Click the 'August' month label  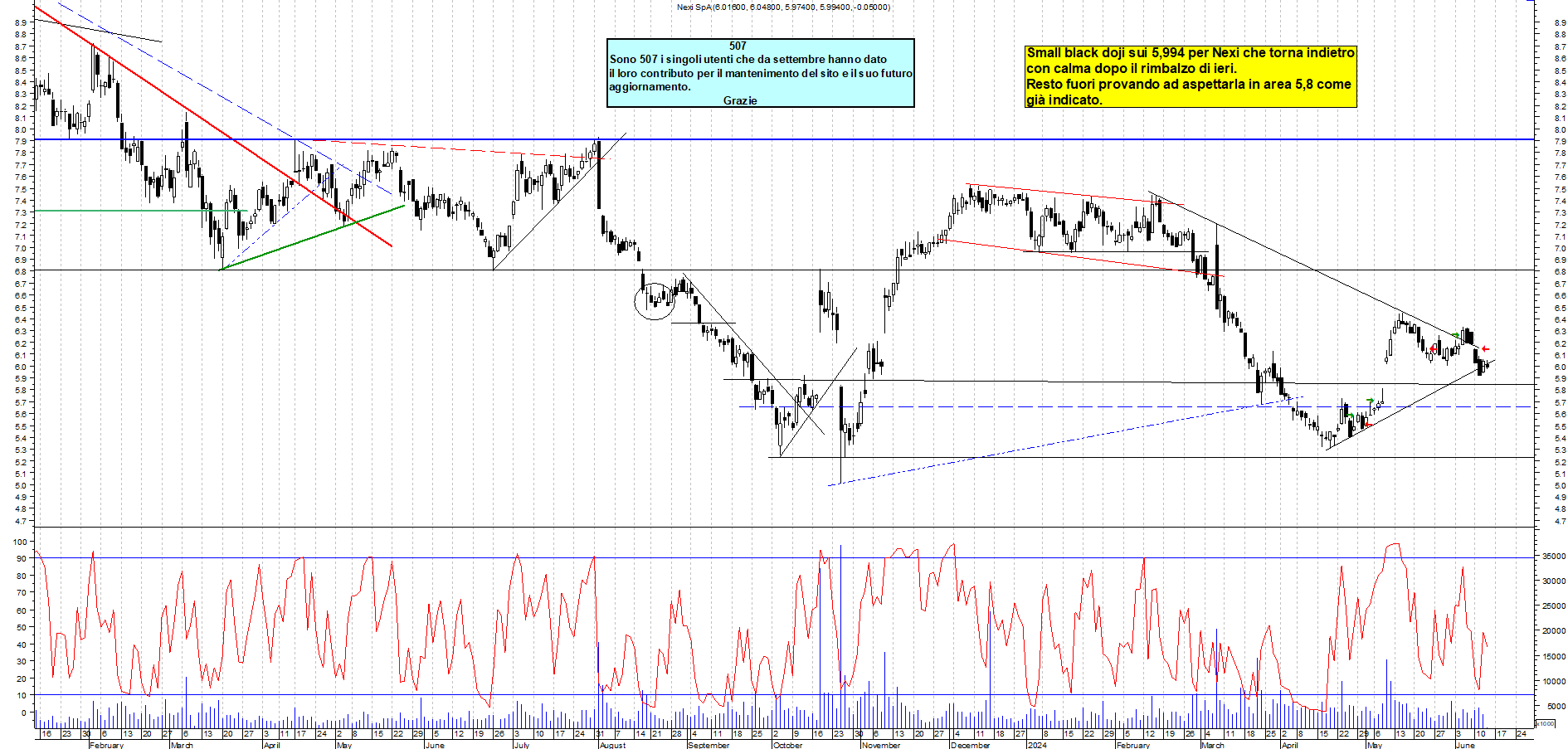coord(612,745)
